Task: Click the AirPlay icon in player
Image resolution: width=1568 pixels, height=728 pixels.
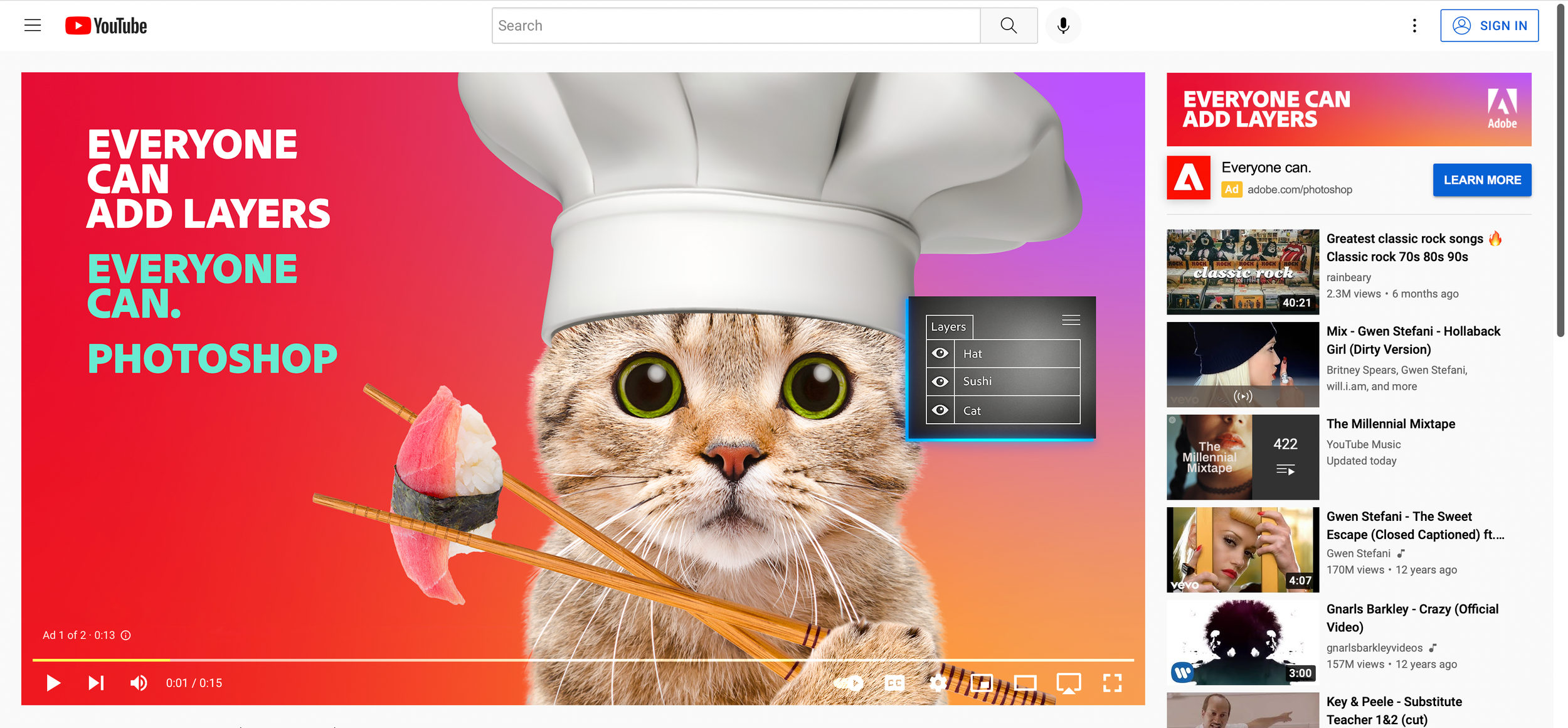Action: tap(1069, 683)
